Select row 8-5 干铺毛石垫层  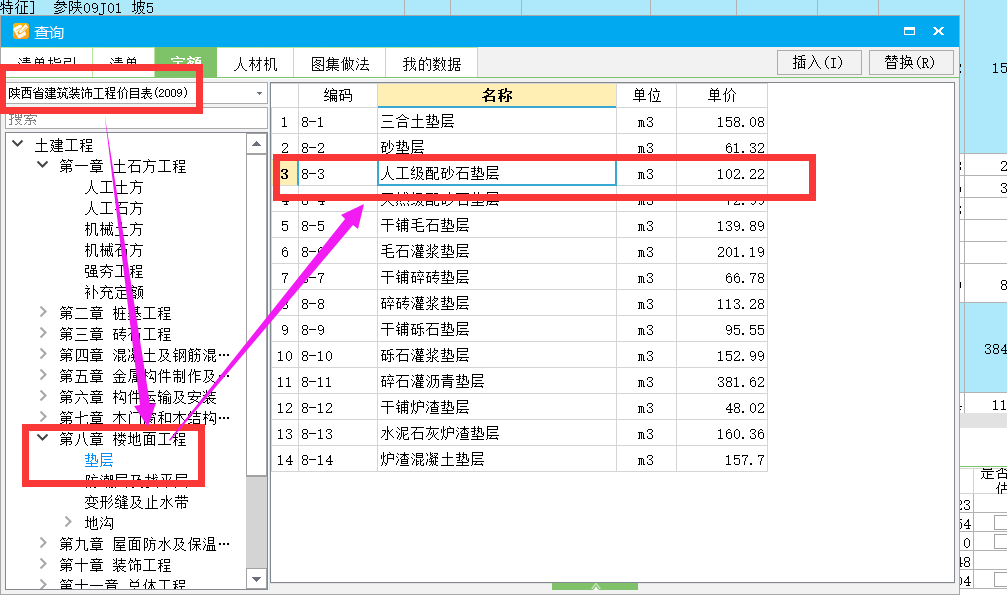[520, 225]
